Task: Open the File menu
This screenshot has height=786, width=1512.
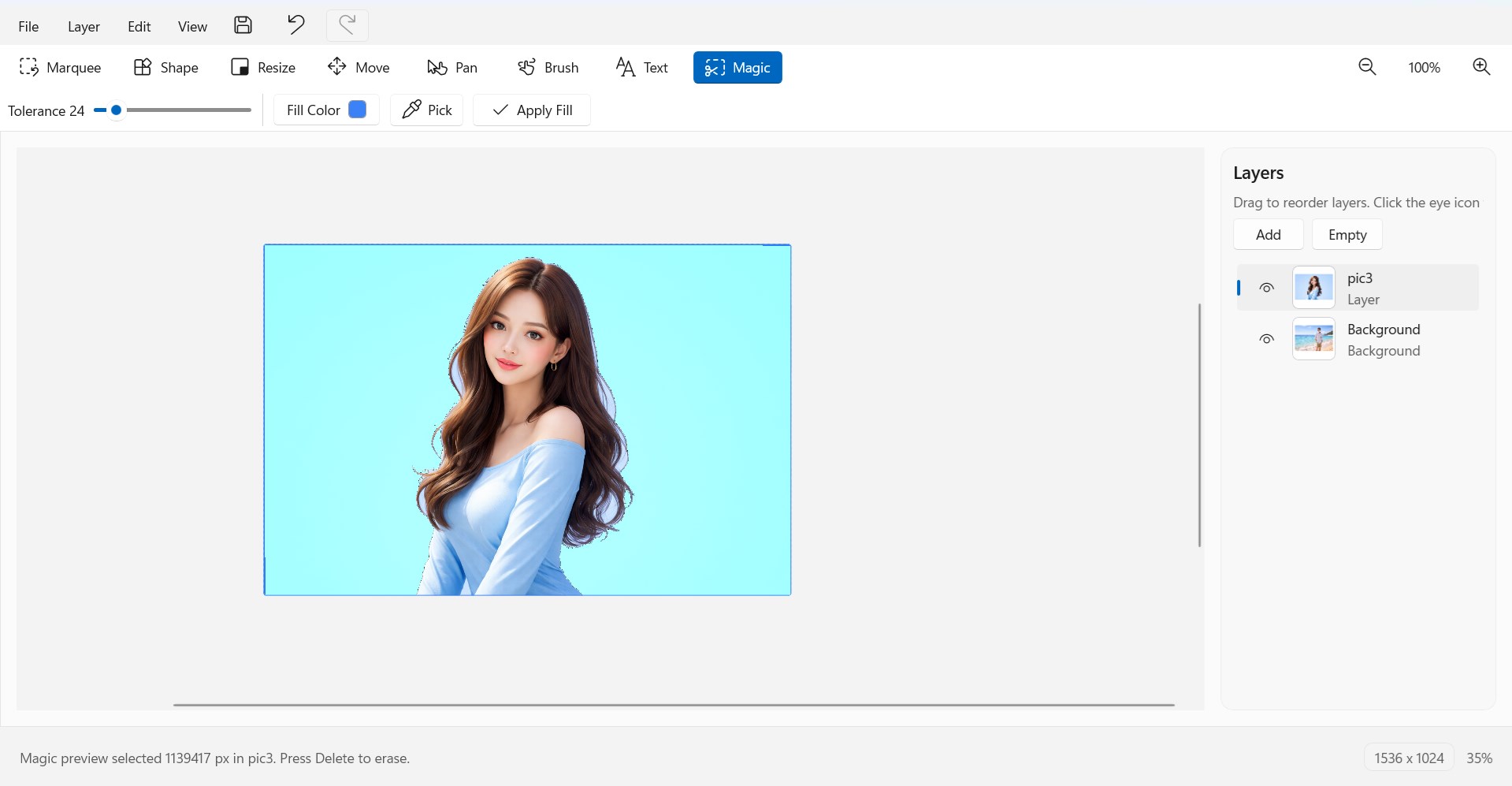Action: tap(28, 26)
